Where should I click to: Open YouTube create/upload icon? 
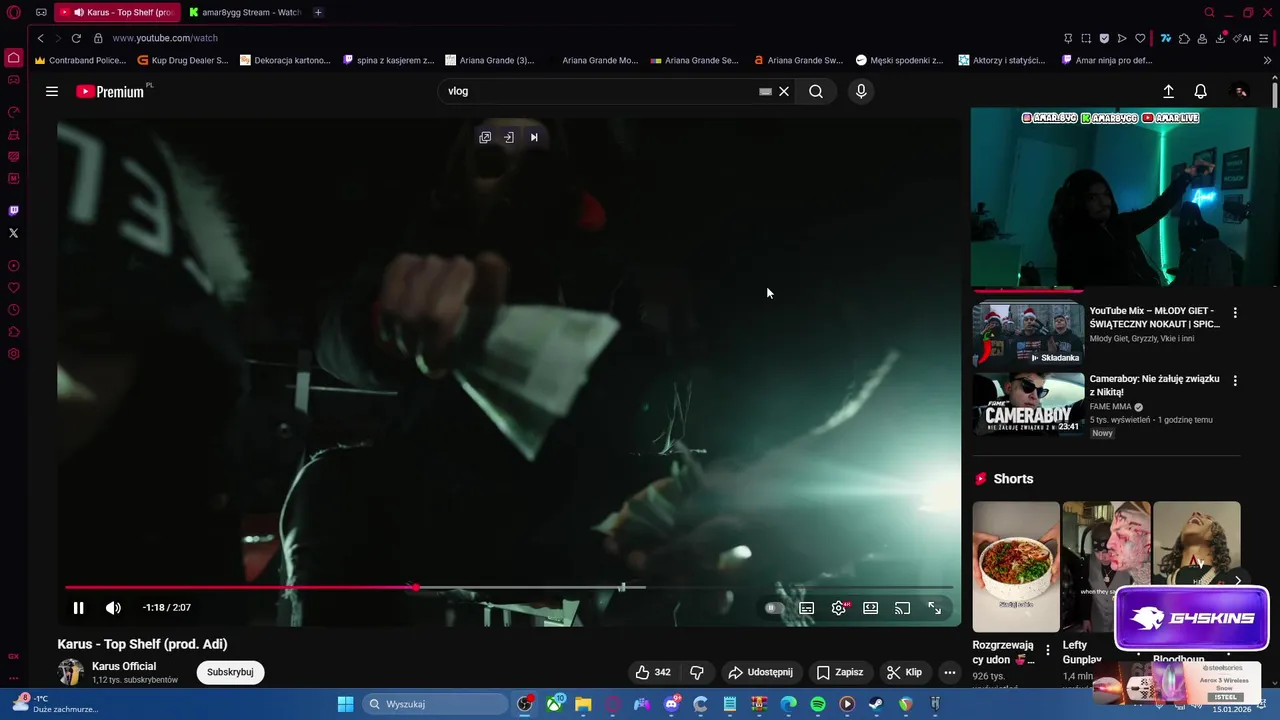pyautogui.click(x=1168, y=91)
